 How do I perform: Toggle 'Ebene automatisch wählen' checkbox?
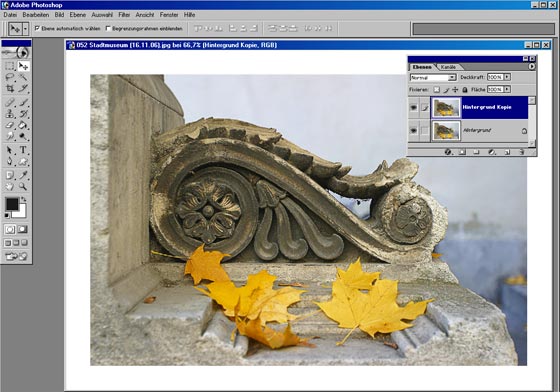(x=37, y=28)
